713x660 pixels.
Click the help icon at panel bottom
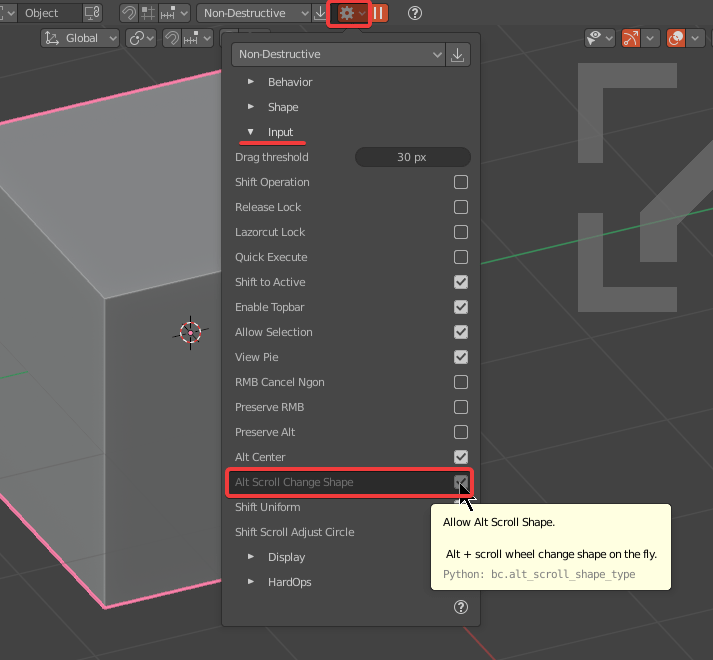(461, 607)
